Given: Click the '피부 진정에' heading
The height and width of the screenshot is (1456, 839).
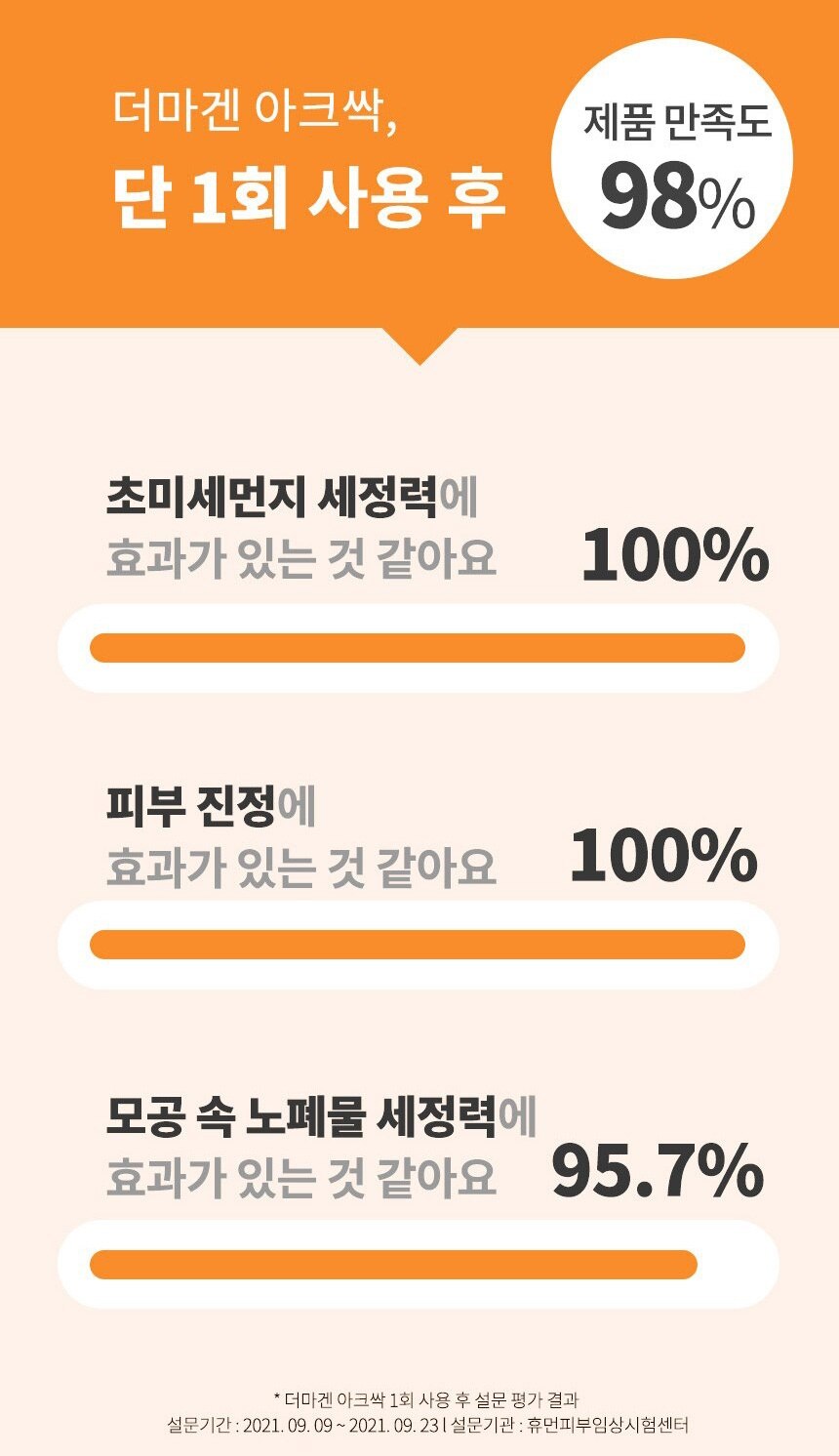Looking at the screenshot, I should tap(211, 807).
